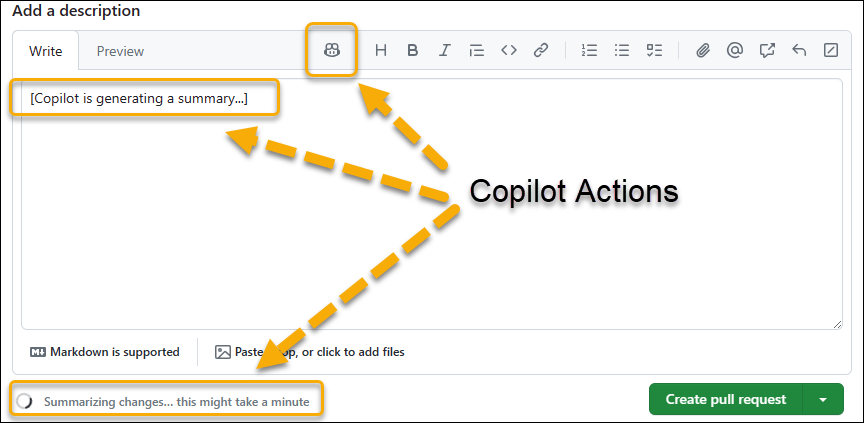Image resolution: width=864 pixels, height=423 pixels.
Task: Focus the description text area
Action: [x=431, y=204]
